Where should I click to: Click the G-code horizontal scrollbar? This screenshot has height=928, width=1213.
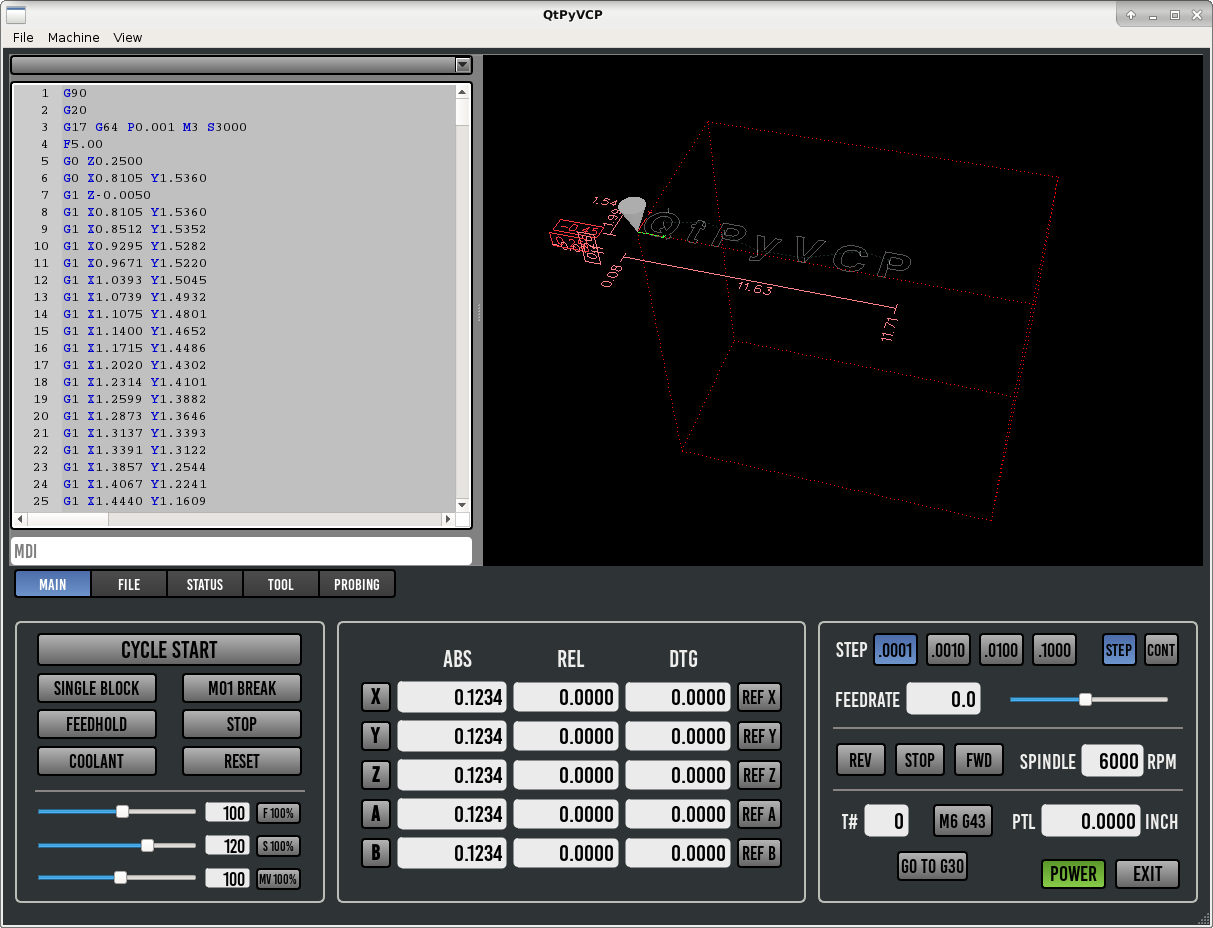point(233,519)
